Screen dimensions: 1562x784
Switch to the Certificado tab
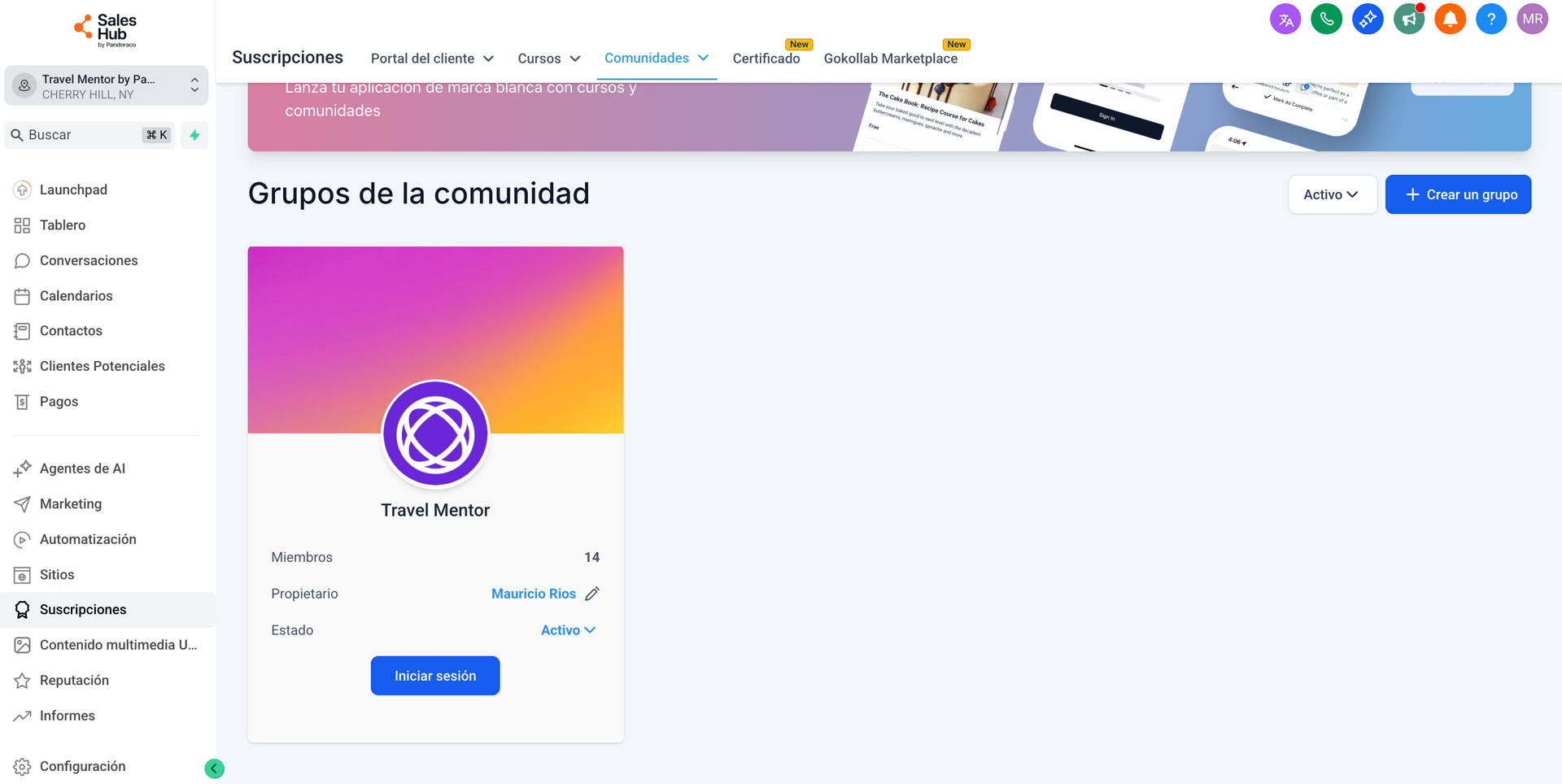pos(766,59)
